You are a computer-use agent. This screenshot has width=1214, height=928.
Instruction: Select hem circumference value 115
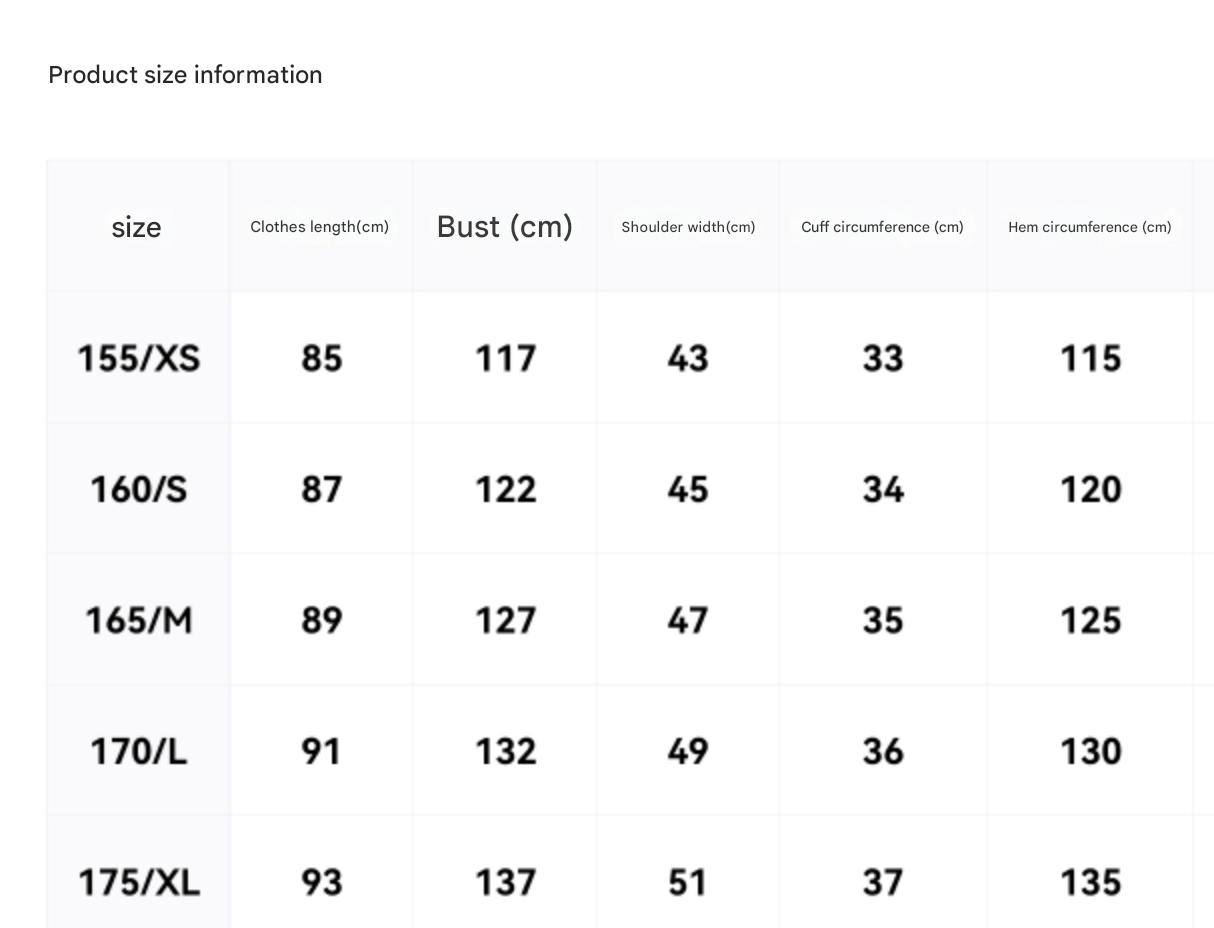point(1090,358)
